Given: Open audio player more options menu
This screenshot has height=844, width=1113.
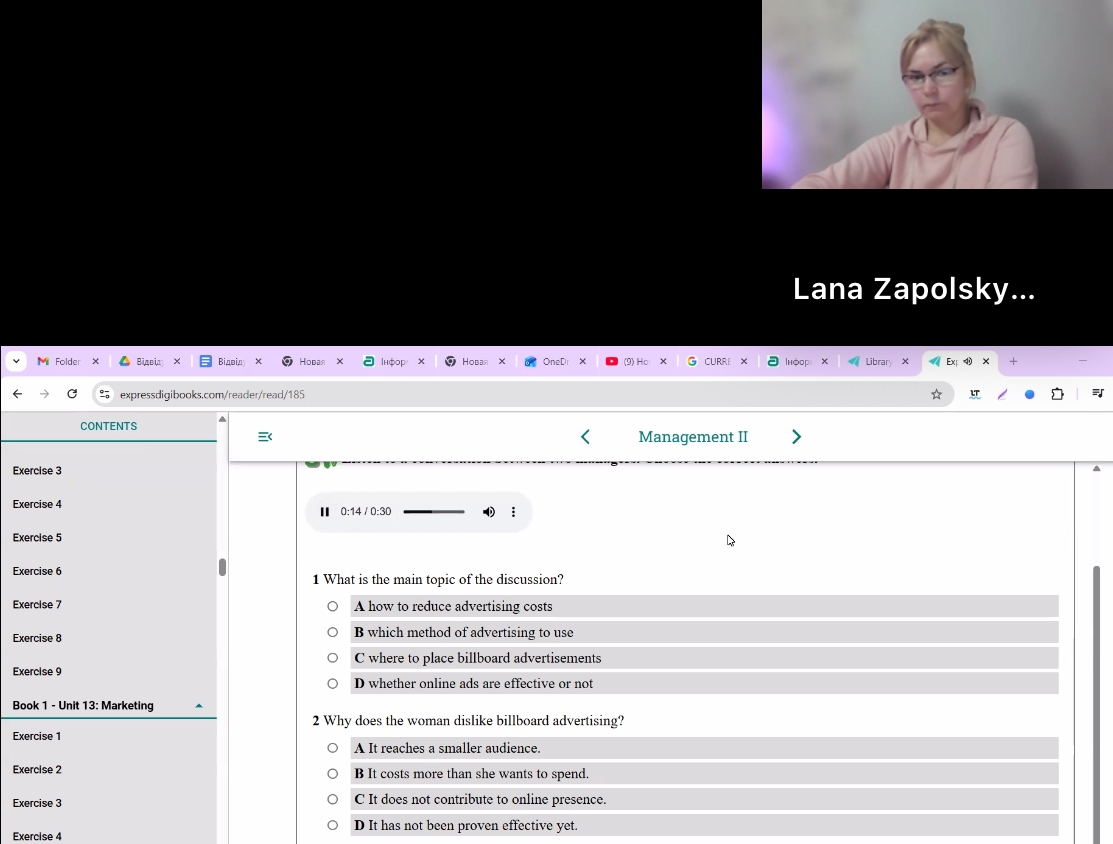Looking at the screenshot, I should pyautogui.click(x=514, y=512).
